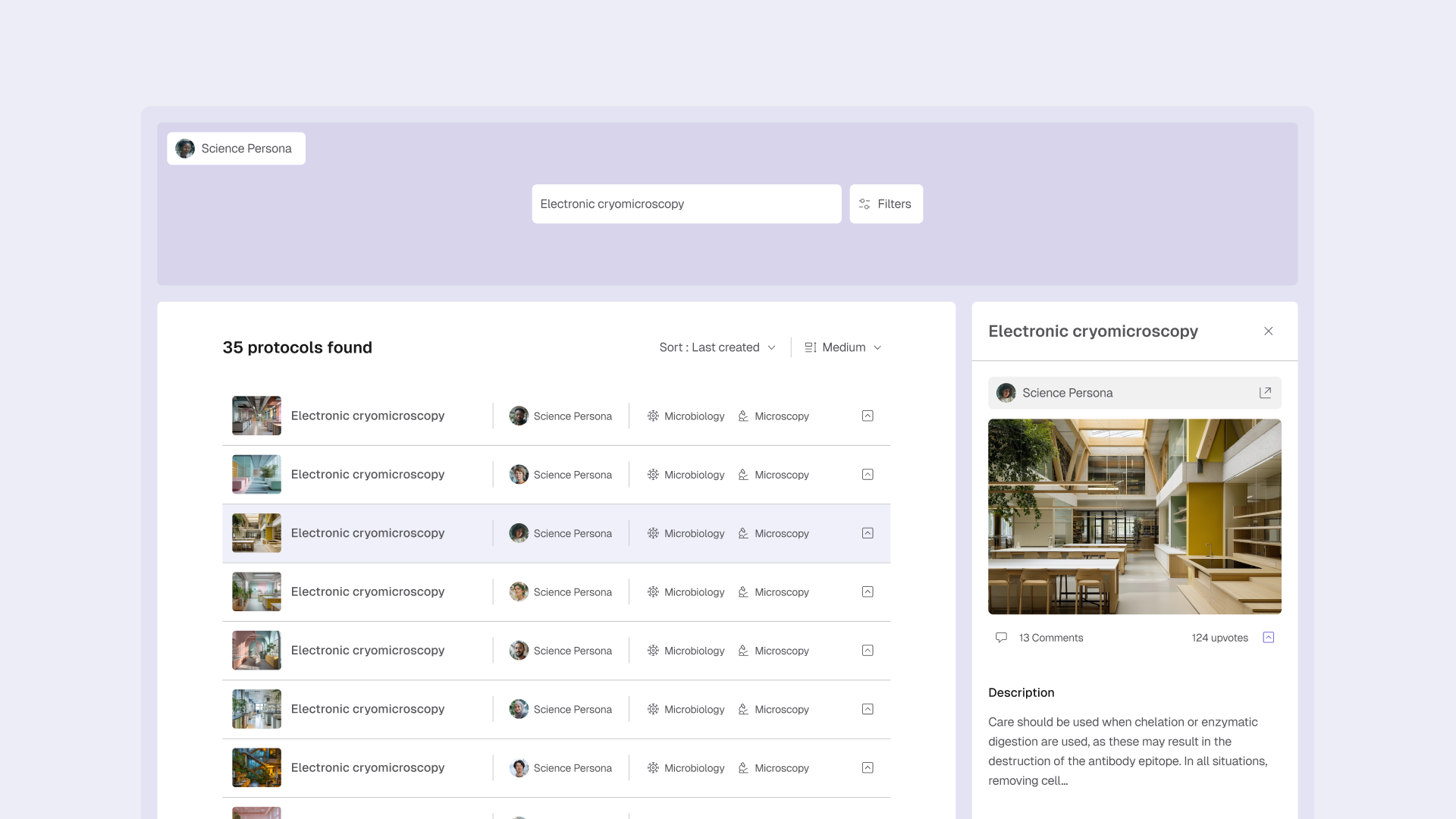This screenshot has height=819, width=1456.
Task: Click the comments speech-bubble icon
Action: coord(1001,638)
